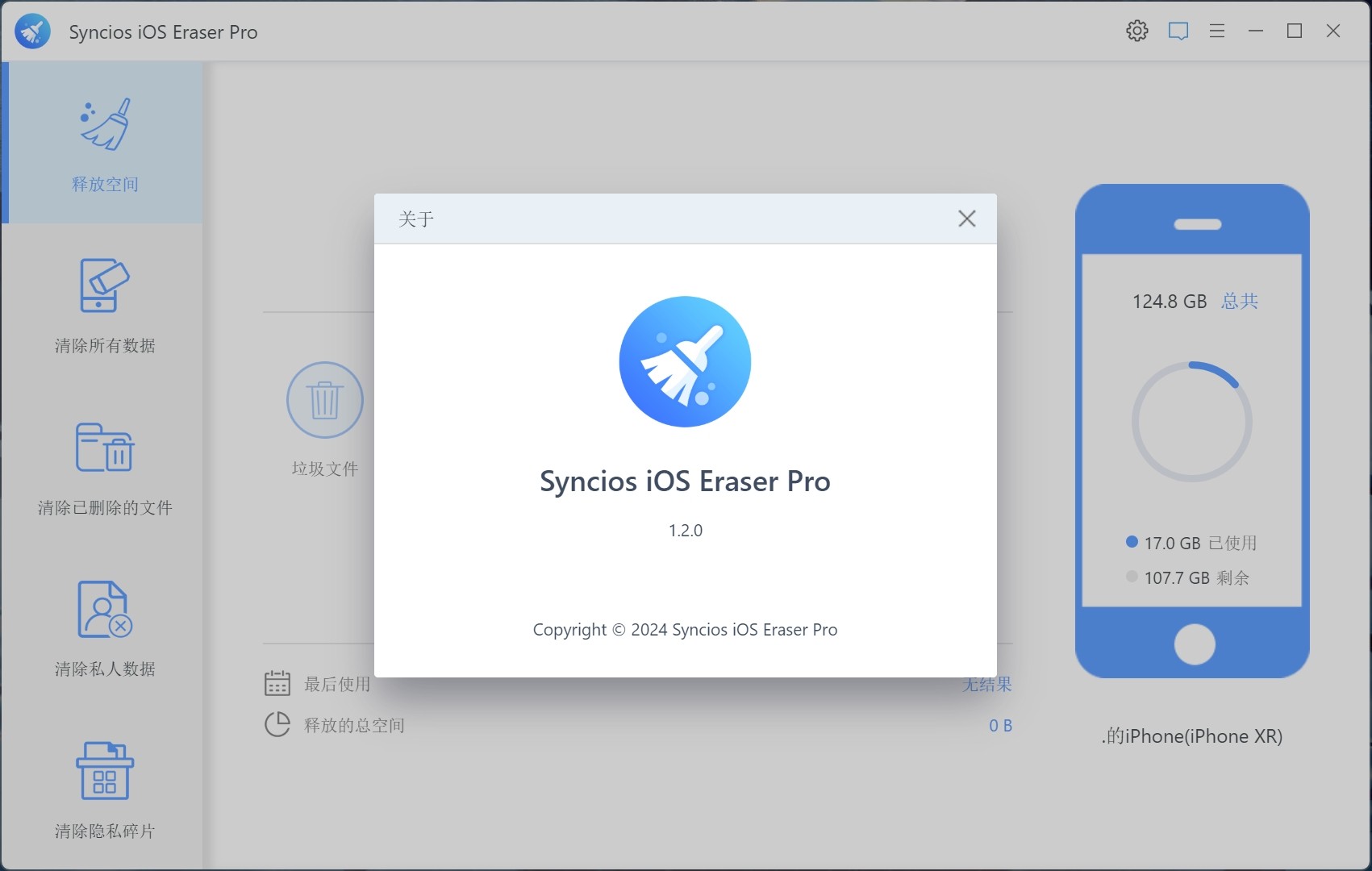Viewport: 1372px width, 871px height.
Task: Click the 最后使用 label
Action: click(x=337, y=685)
